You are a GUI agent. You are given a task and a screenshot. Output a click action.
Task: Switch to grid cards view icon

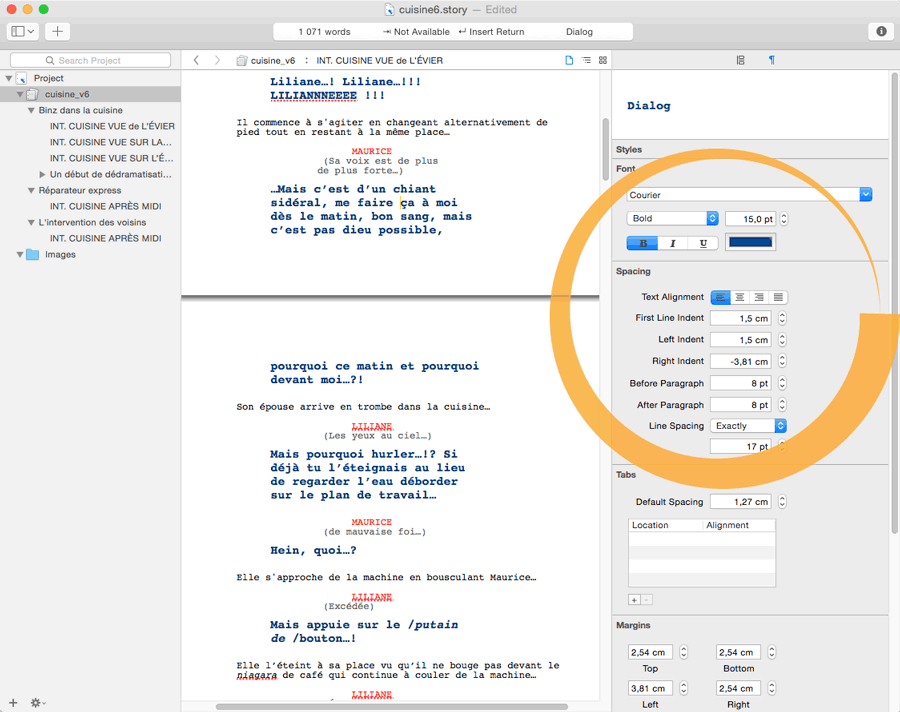603,60
